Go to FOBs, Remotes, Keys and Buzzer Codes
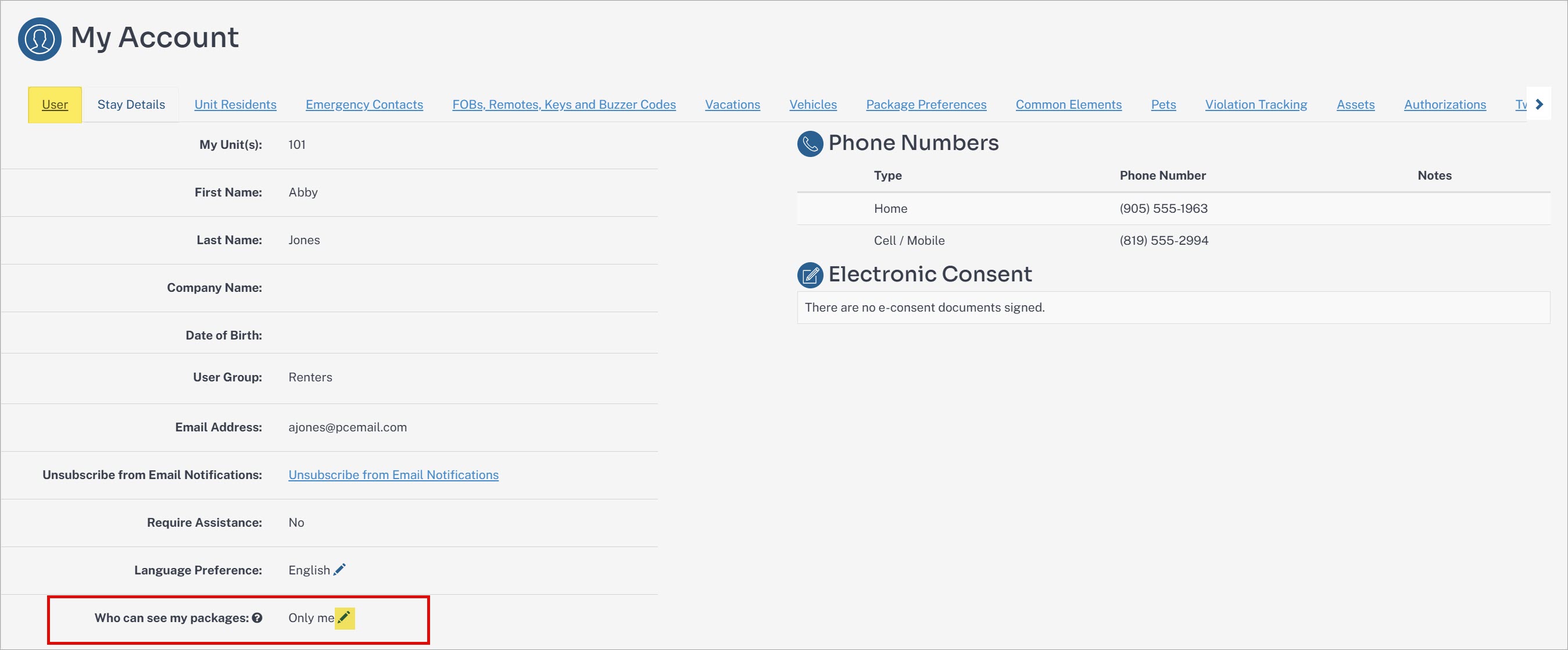 point(564,105)
